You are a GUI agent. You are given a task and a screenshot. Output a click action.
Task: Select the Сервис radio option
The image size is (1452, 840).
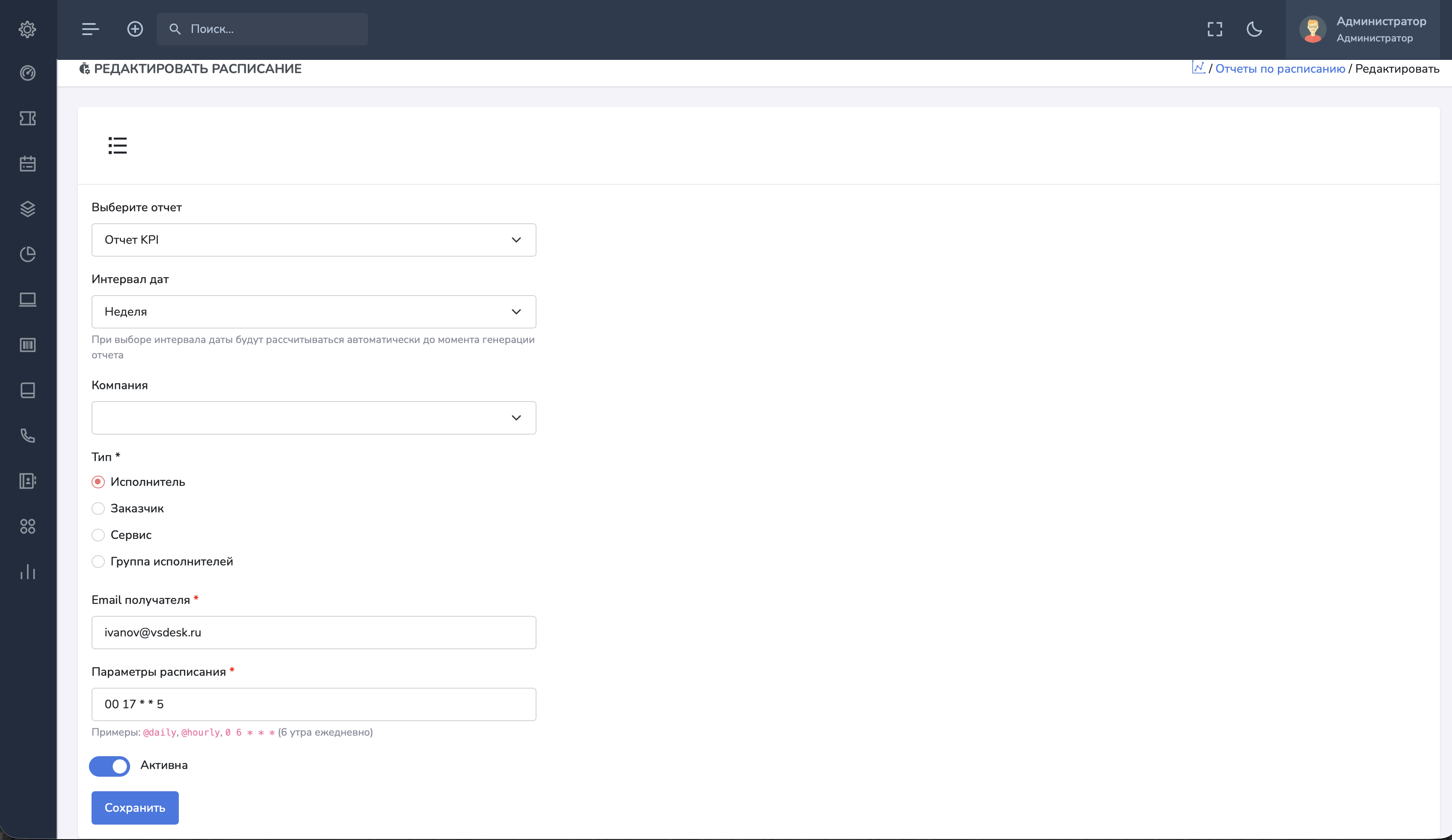(98, 535)
